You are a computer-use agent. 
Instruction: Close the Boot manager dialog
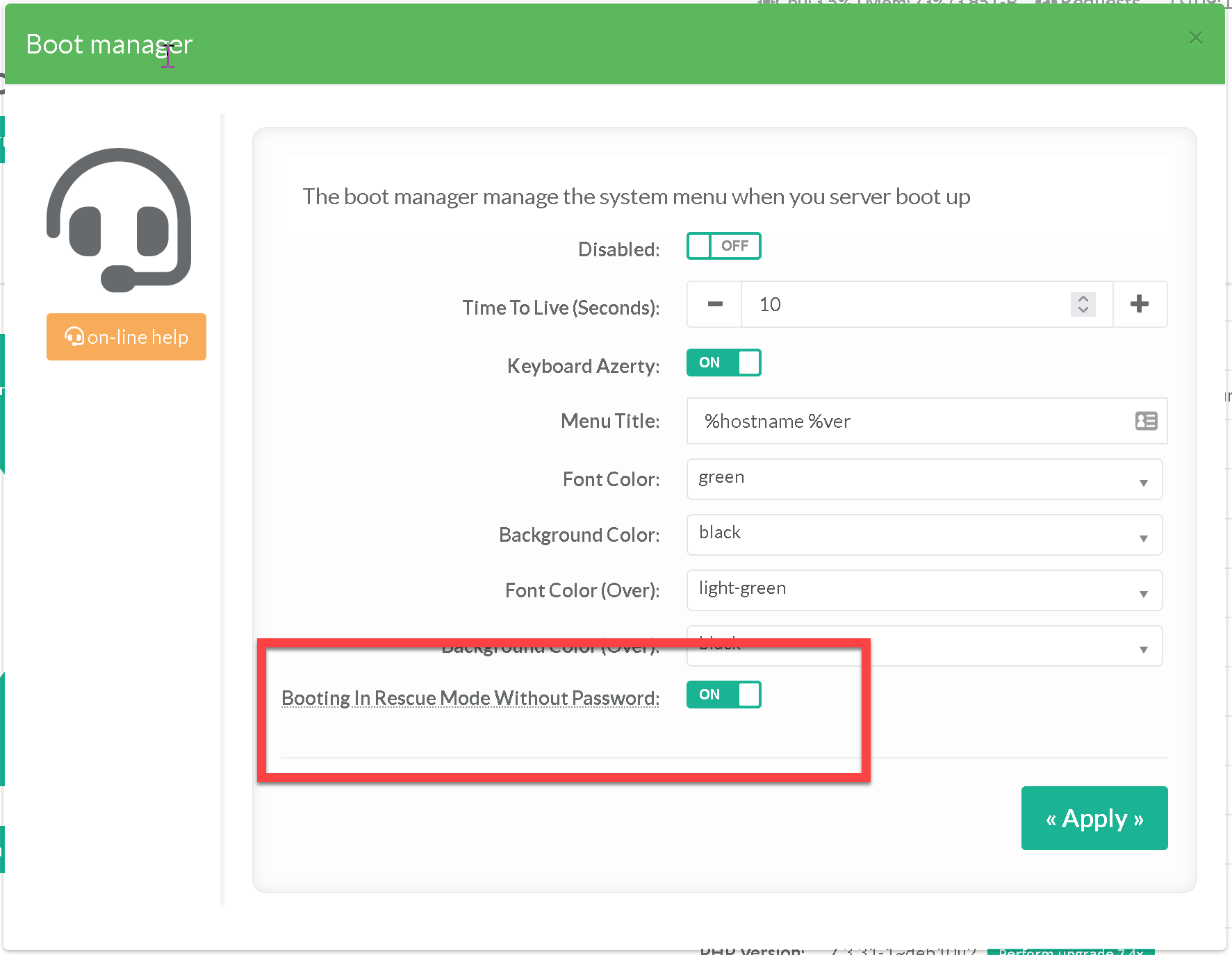coord(1195,38)
